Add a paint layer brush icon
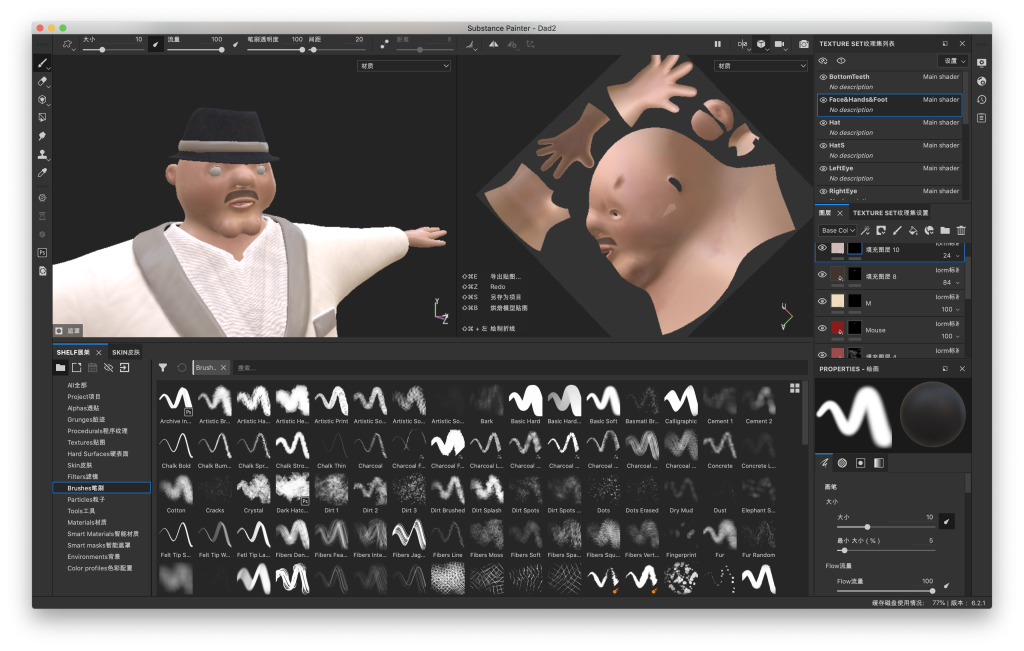 (897, 230)
